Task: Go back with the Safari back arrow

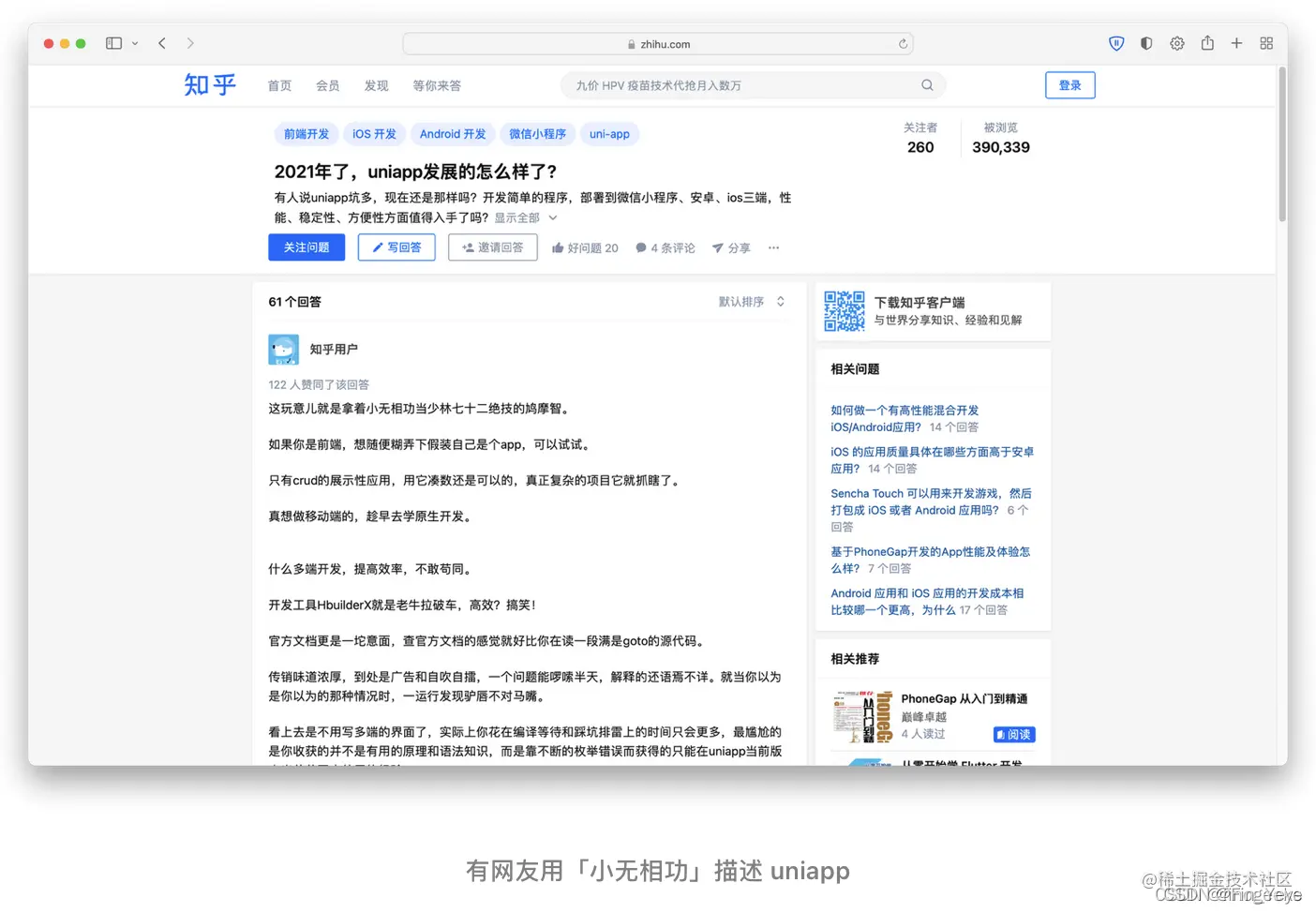Action: pyautogui.click(x=162, y=43)
